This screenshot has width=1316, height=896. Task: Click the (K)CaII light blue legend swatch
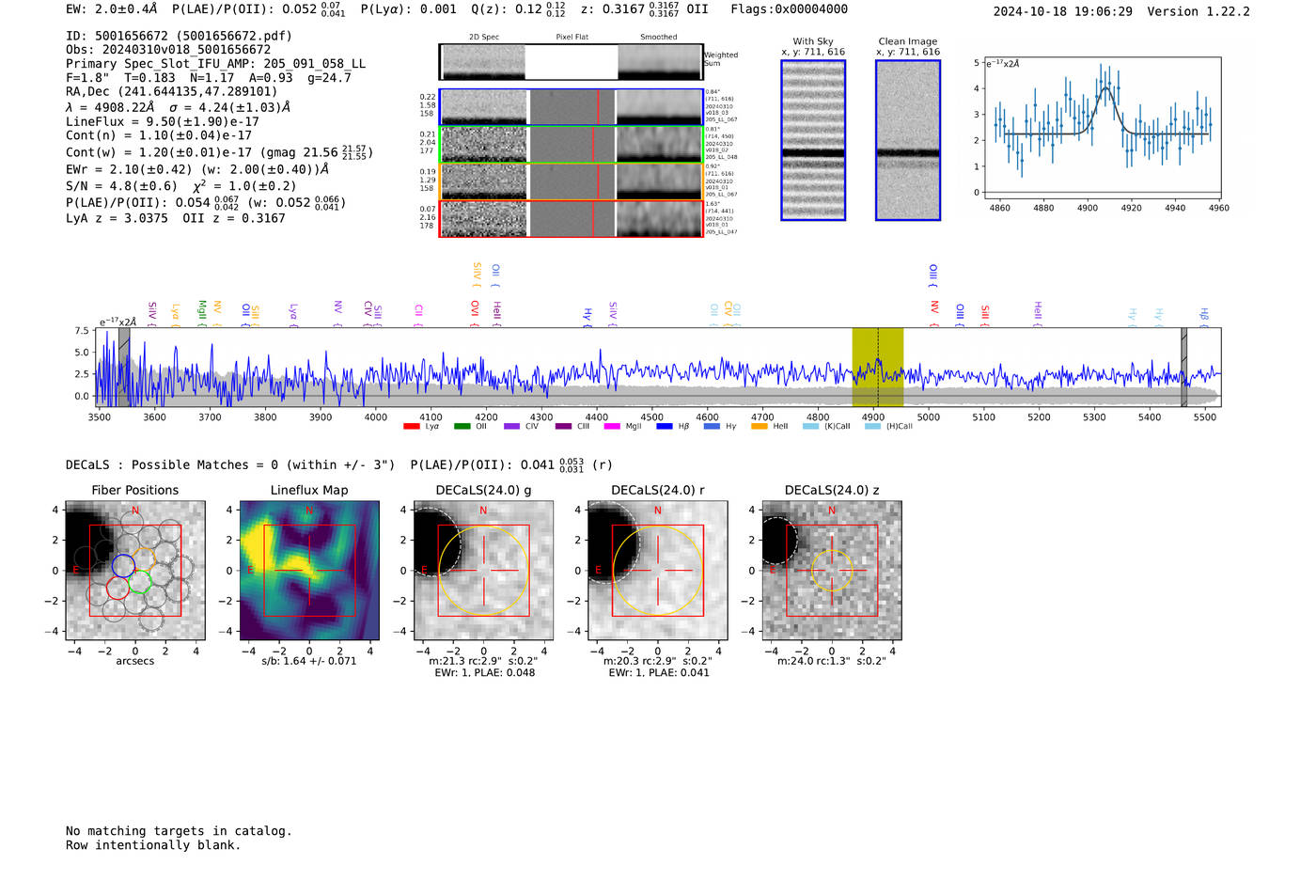pyautogui.click(x=810, y=427)
